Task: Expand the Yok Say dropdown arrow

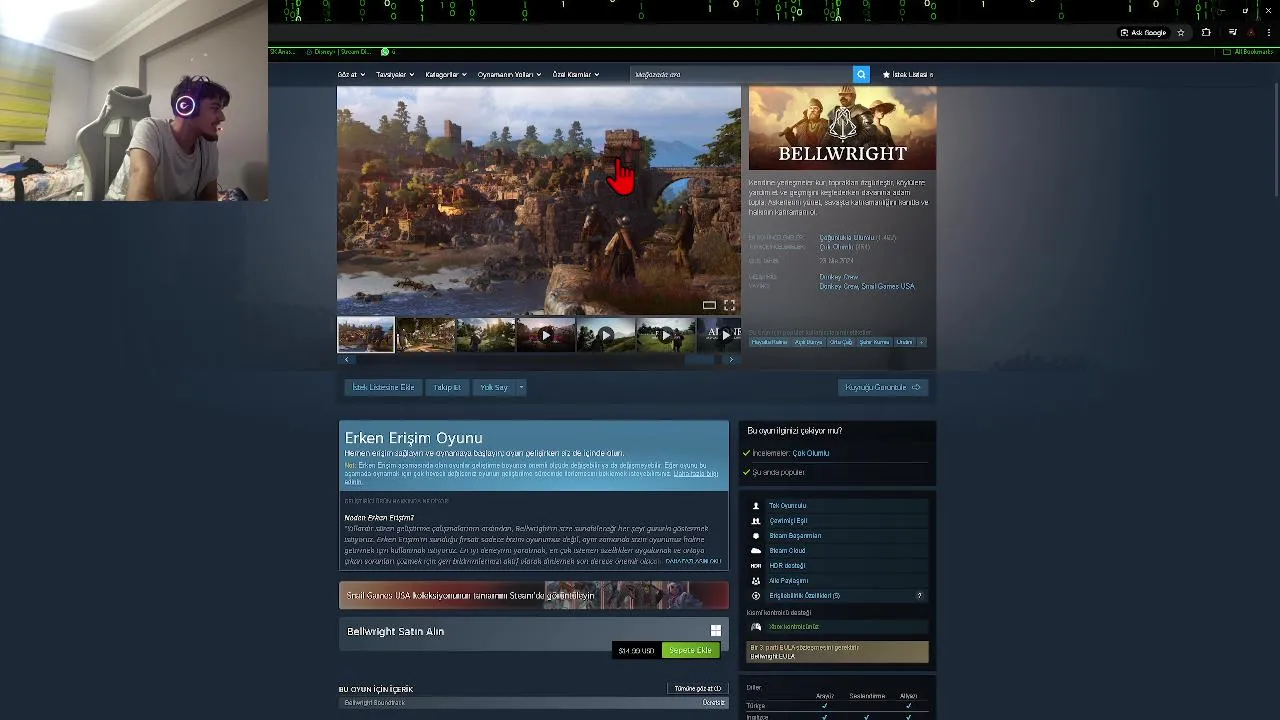Action: point(520,387)
